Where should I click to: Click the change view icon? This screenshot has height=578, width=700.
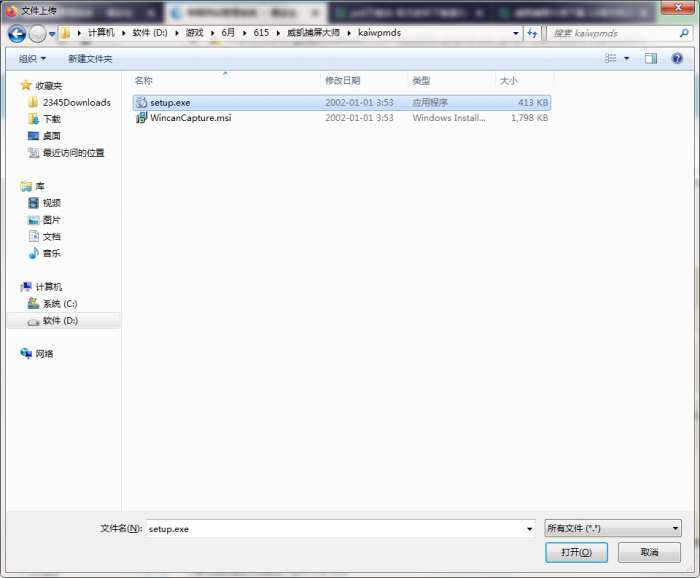pos(610,58)
